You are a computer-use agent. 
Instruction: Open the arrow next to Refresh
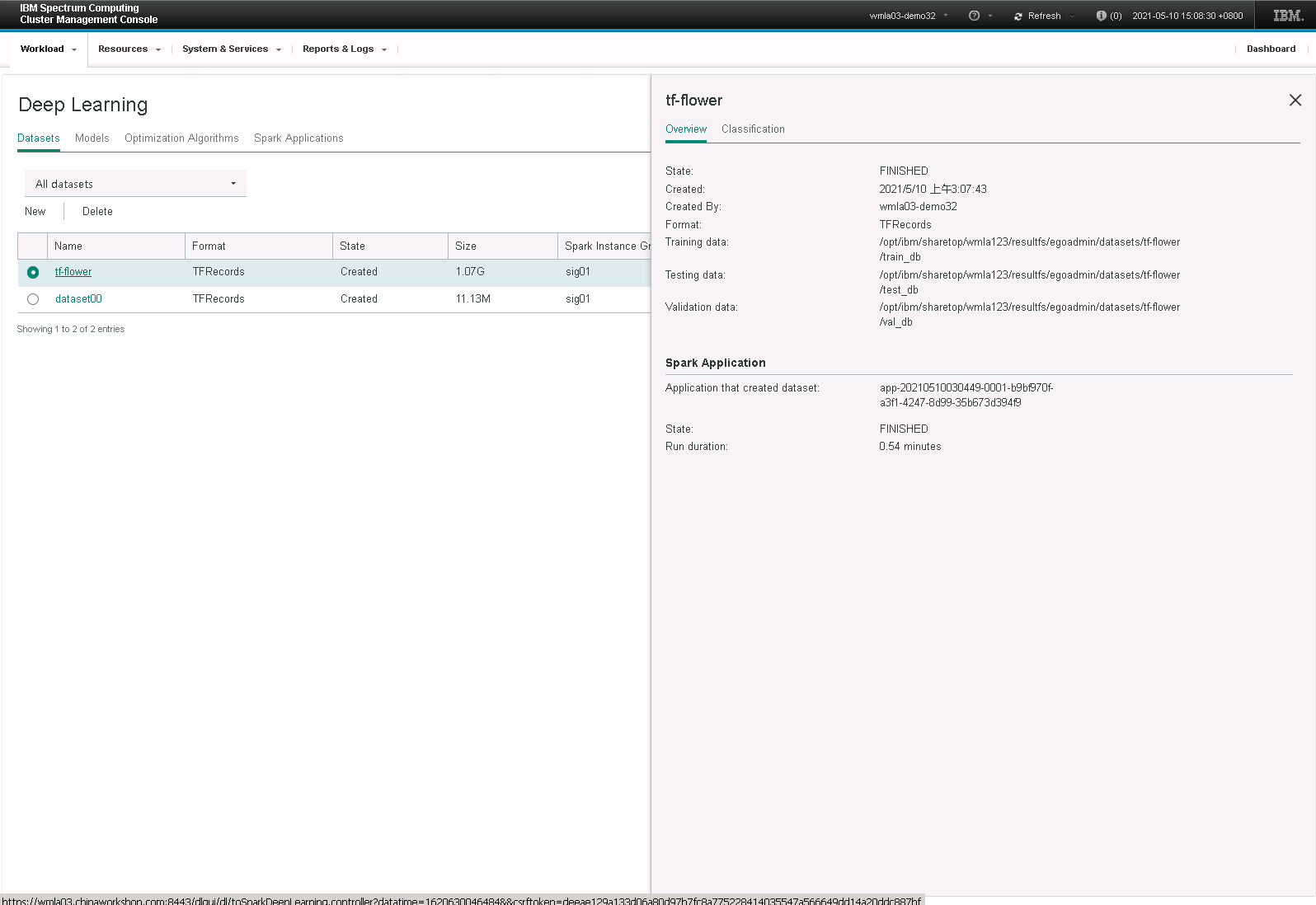coord(1072,16)
